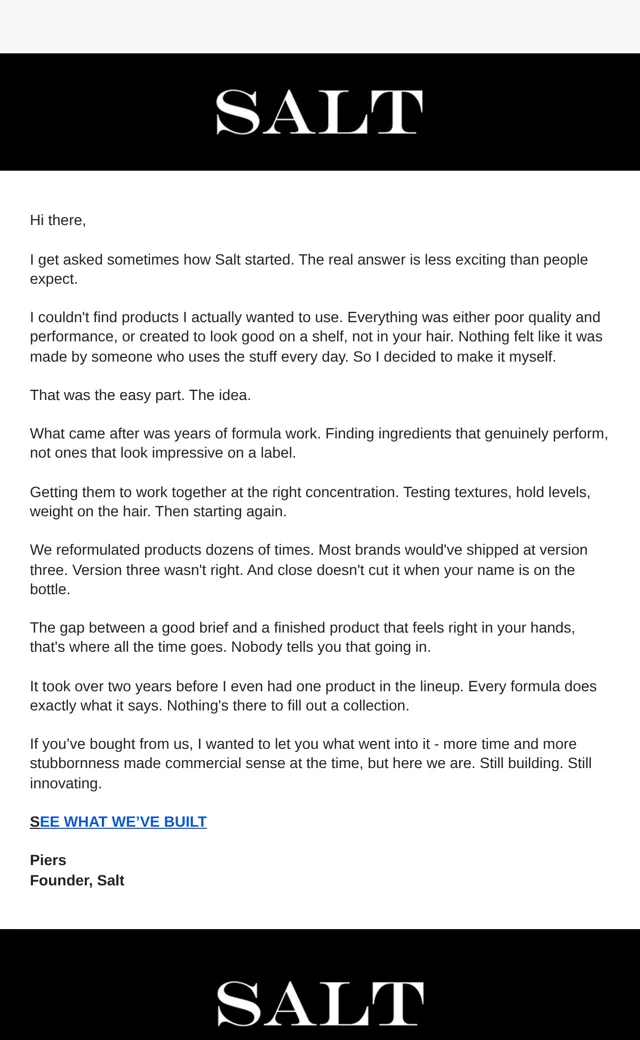Select the 'I couldn't find products' paragraph
640x1040 pixels.
point(316,337)
